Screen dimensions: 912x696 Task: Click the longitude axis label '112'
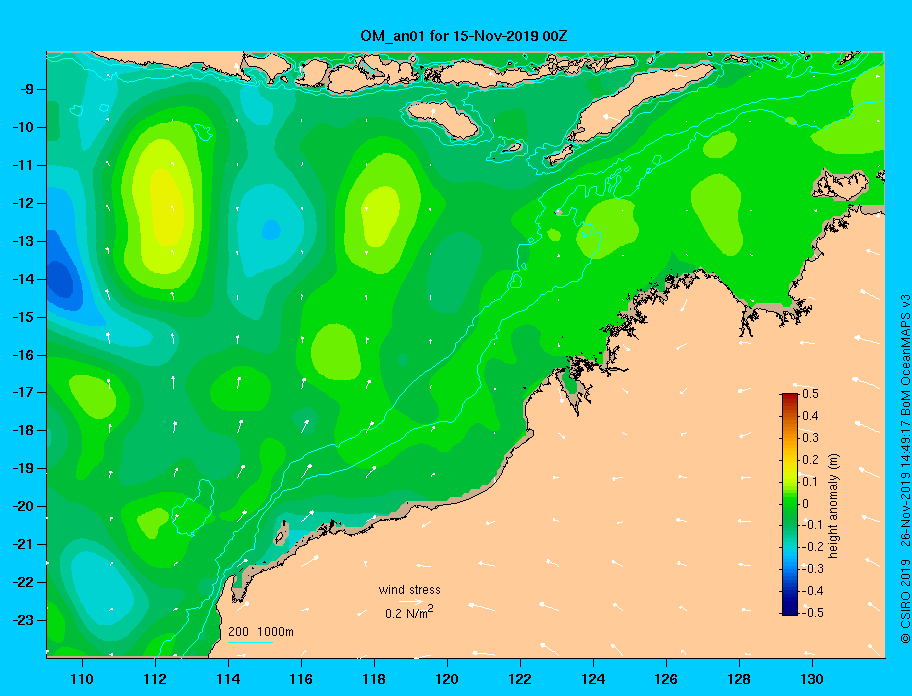coord(155,679)
